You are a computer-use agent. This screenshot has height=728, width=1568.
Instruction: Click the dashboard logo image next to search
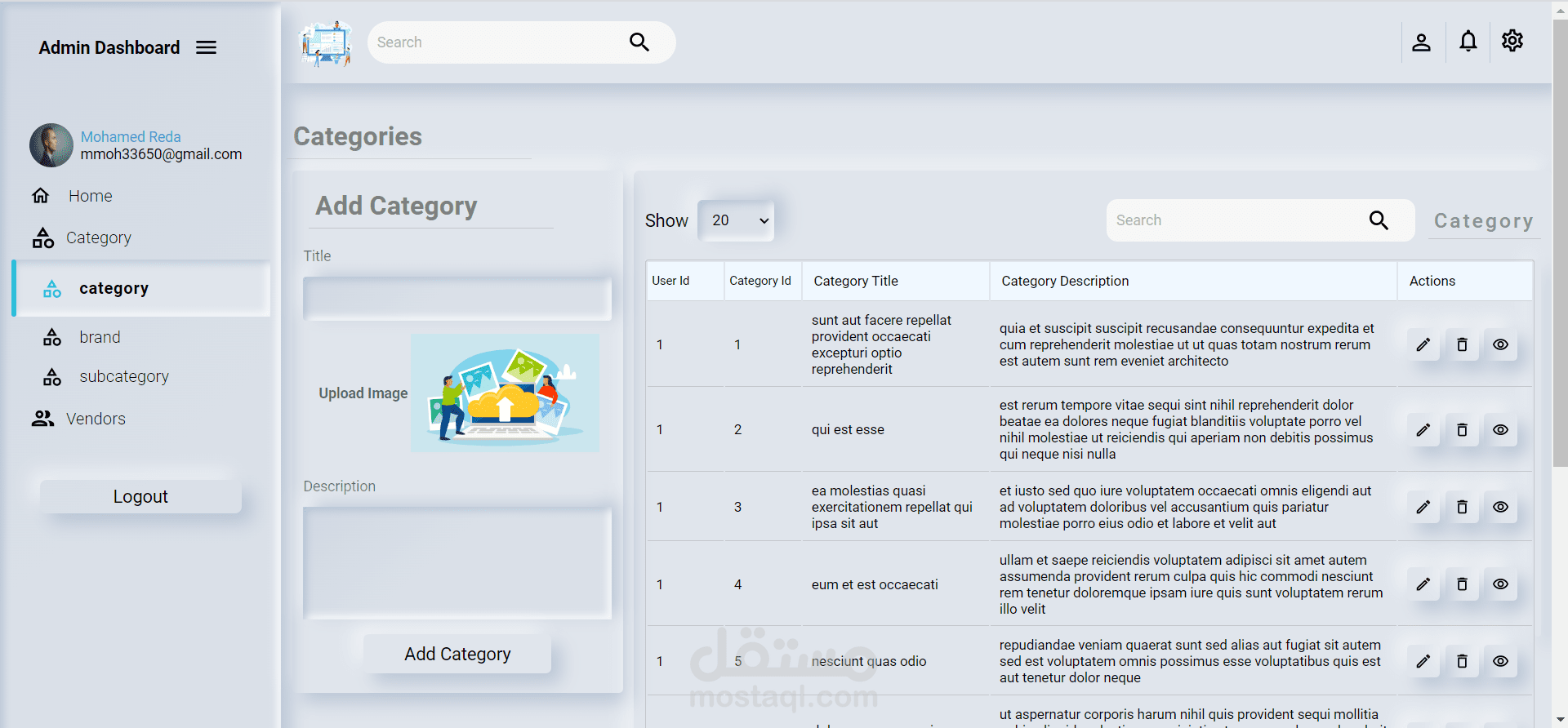click(326, 43)
